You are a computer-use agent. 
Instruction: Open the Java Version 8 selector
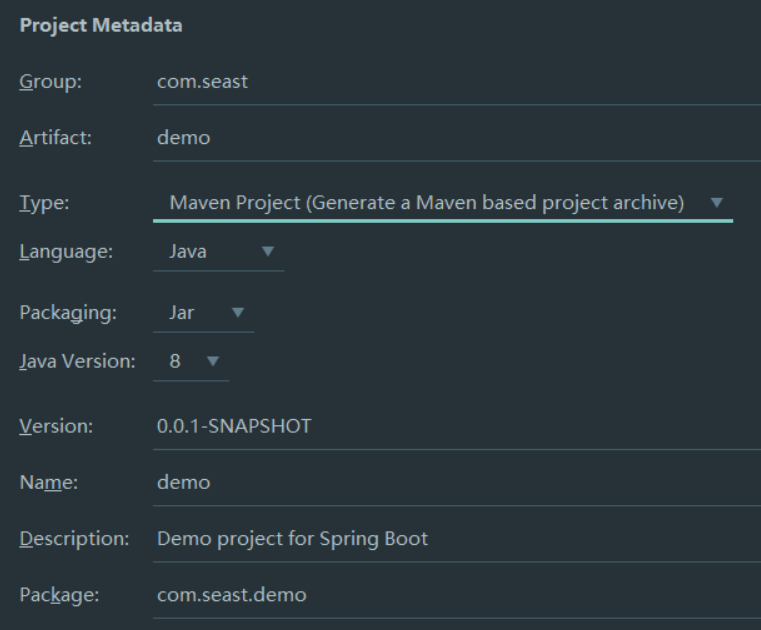191,362
